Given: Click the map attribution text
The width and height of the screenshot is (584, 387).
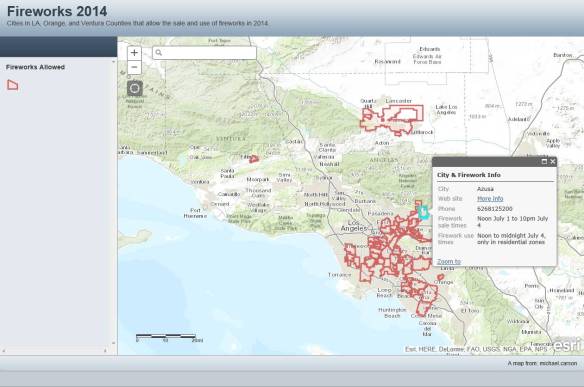Looking at the screenshot, I should tap(476, 349).
